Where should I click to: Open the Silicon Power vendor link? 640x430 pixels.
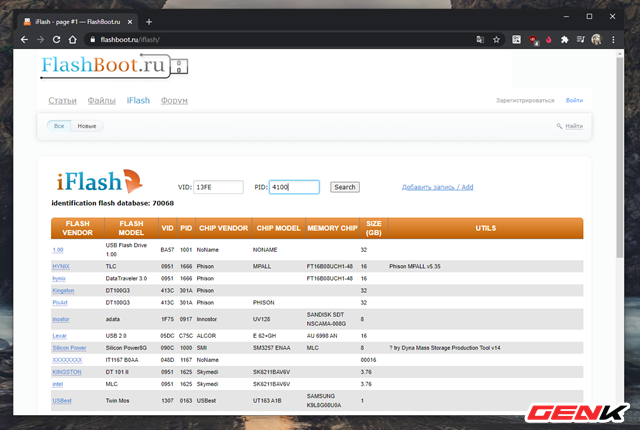tap(69, 348)
